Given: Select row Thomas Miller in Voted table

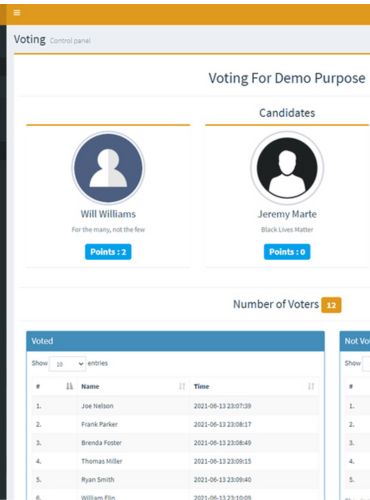Looking at the screenshot, I should click(x=175, y=461).
